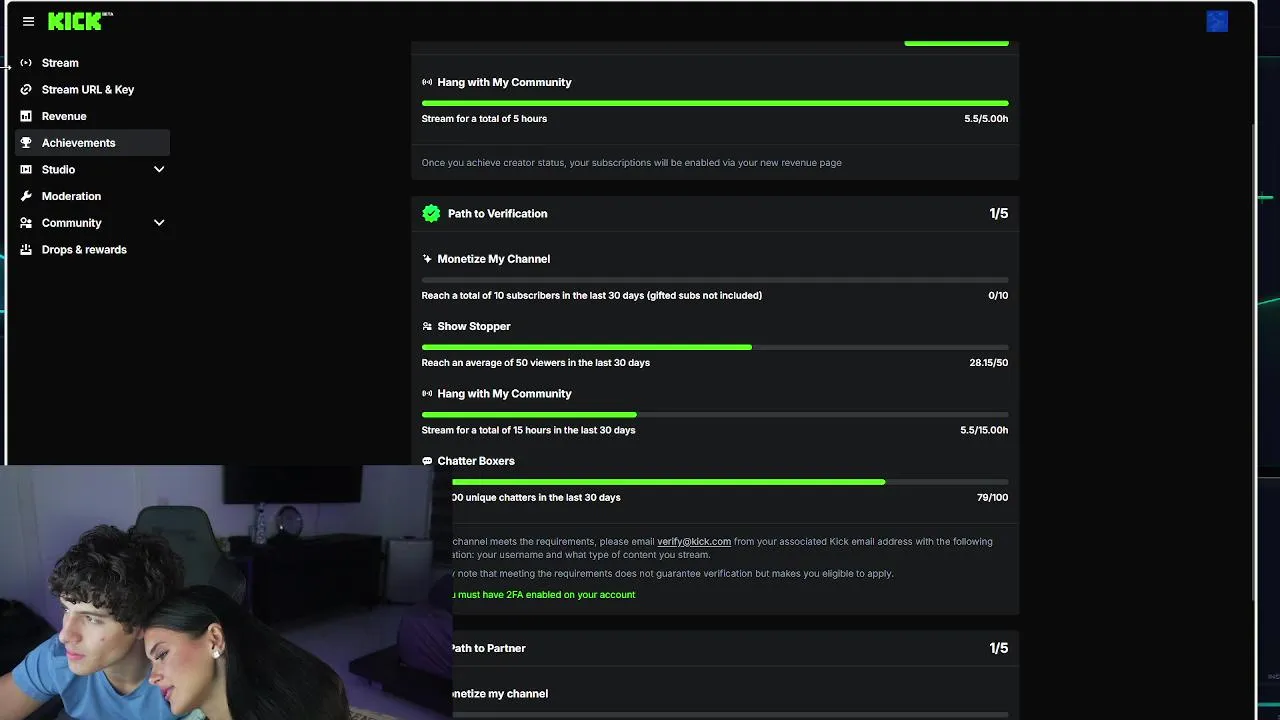Click the Moderation wrench icon
This screenshot has width=1280, height=720.
(26, 196)
